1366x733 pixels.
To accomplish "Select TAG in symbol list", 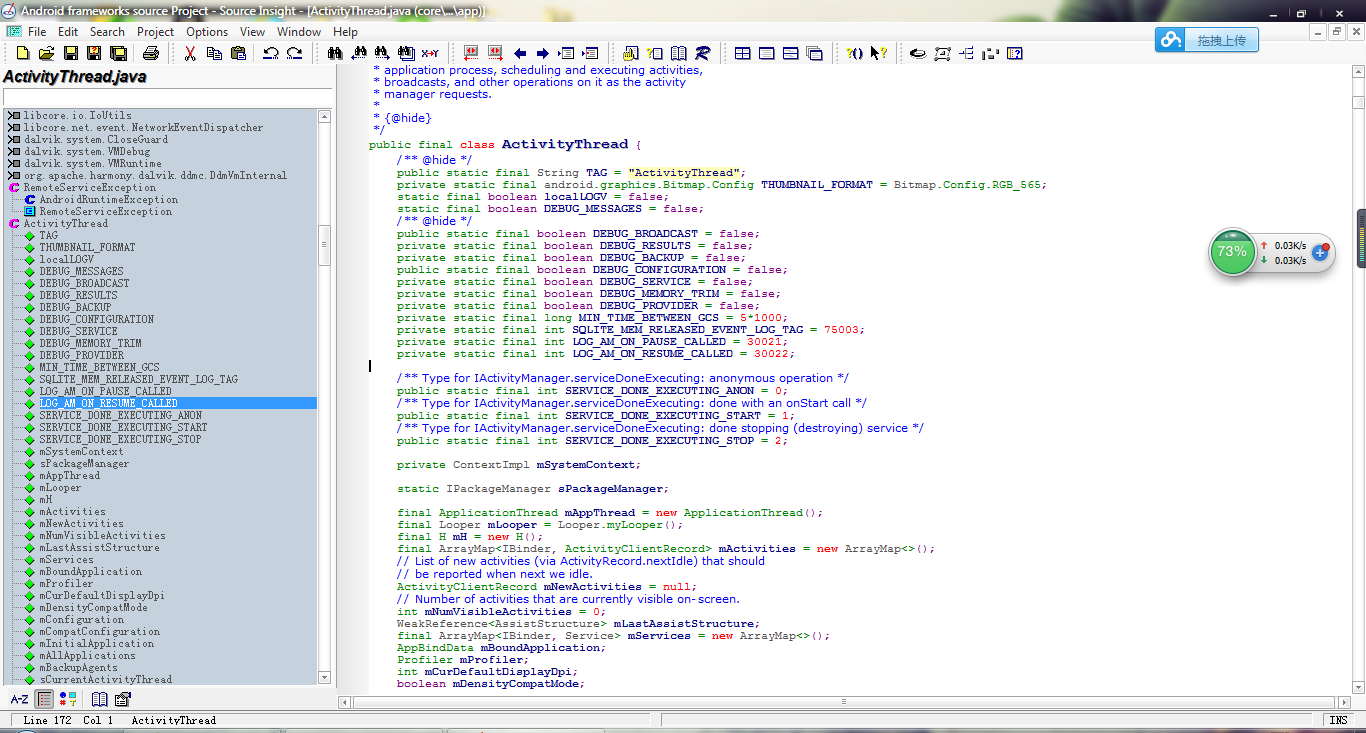I will coord(49,235).
